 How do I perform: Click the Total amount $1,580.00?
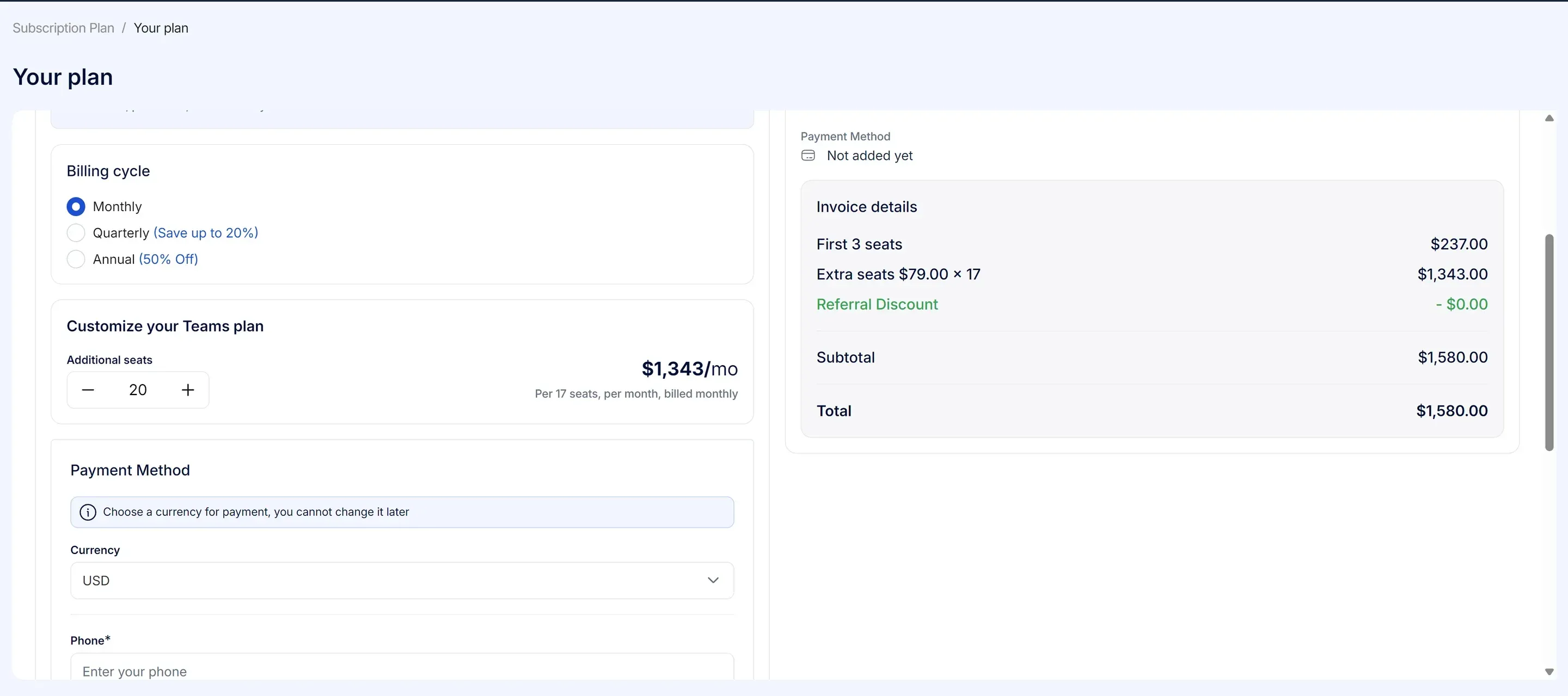point(1451,411)
